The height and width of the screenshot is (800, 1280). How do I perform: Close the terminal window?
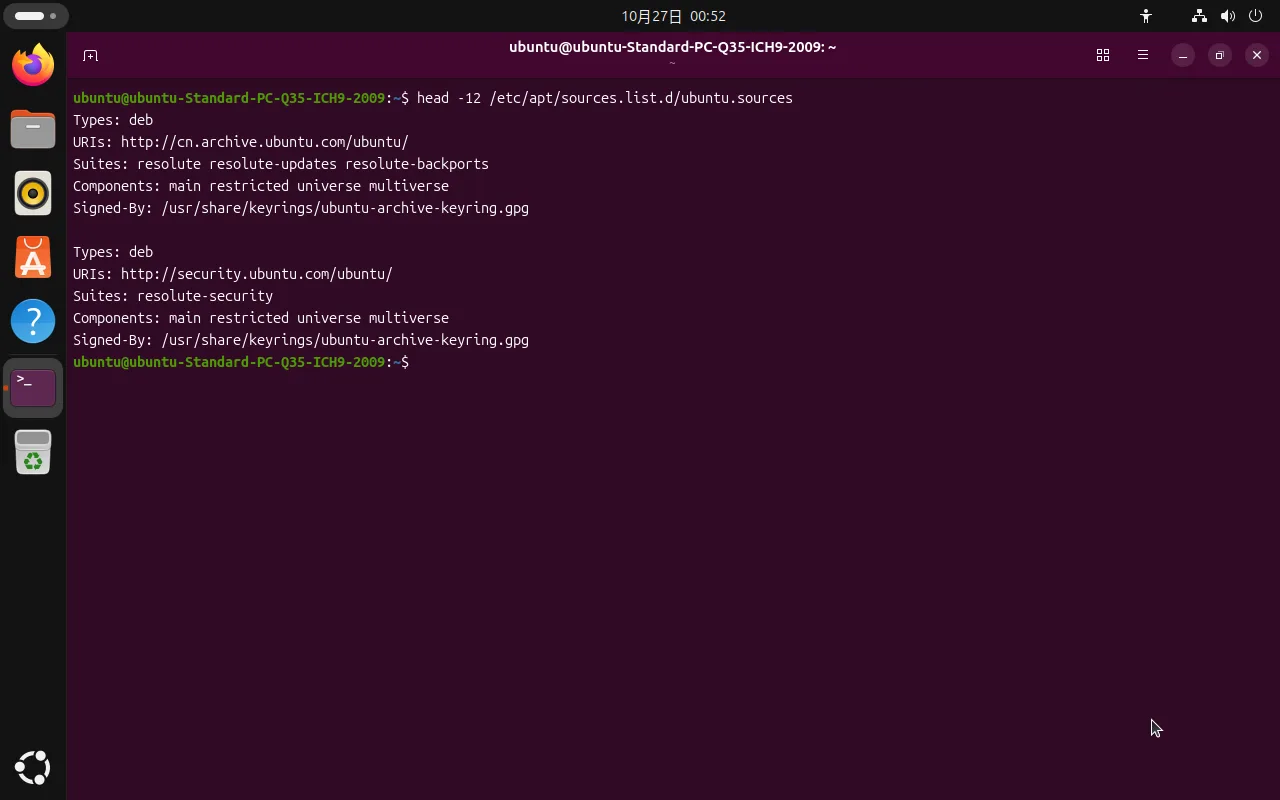(x=1257, y=55)
